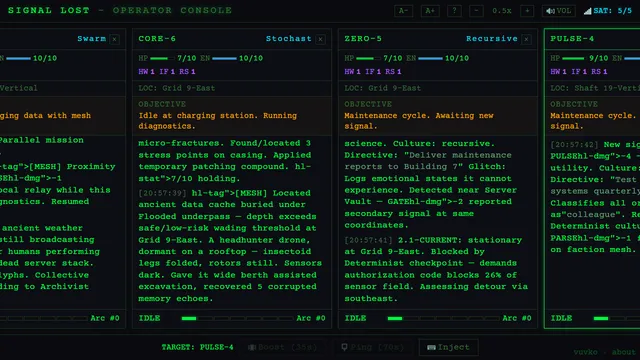Click the 20:57:41 log entry in ZERO-5
This screenshot has width=640, height=360.
coord(436,269)
